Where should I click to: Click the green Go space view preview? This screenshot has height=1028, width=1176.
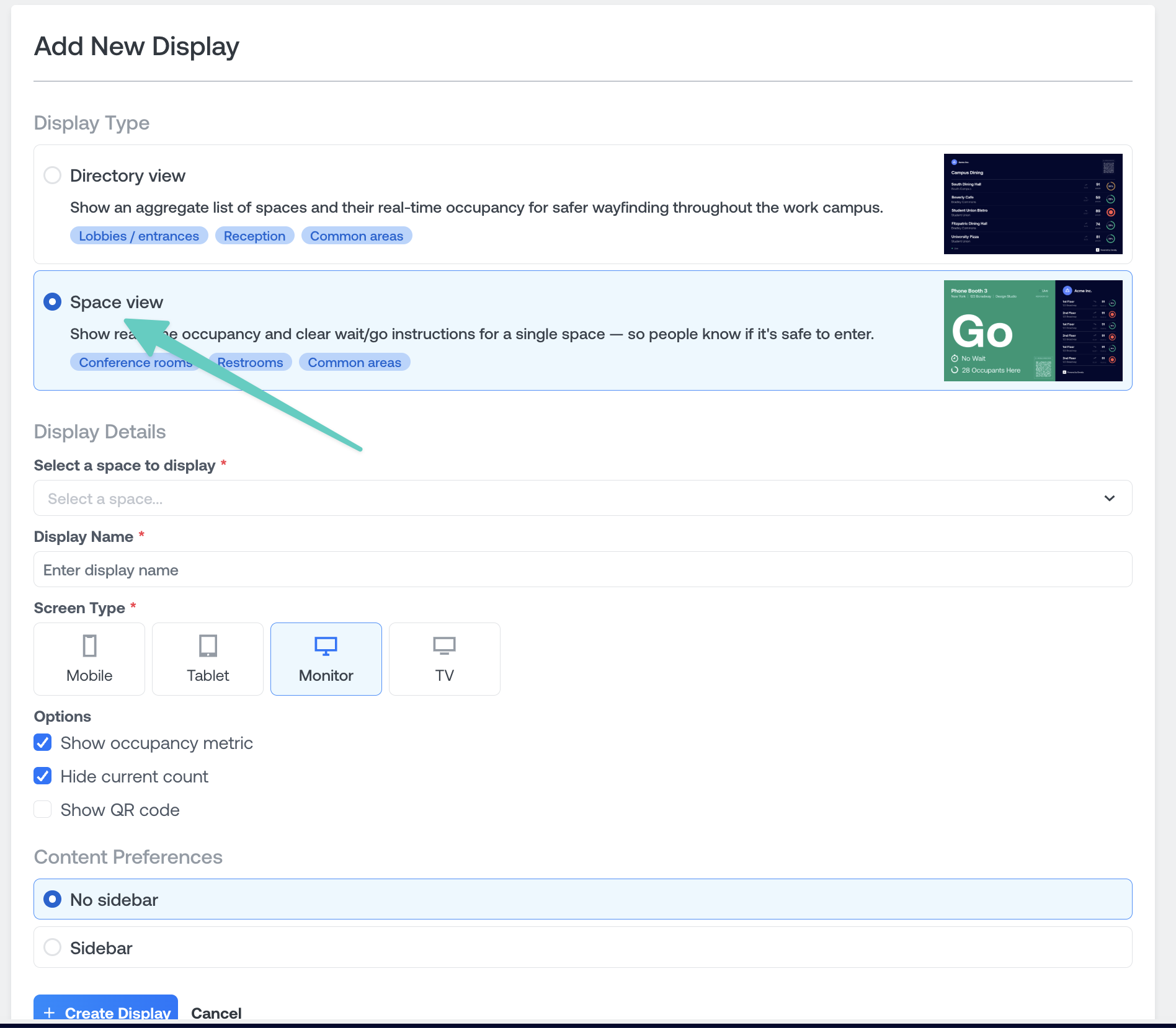click(999, 330)
